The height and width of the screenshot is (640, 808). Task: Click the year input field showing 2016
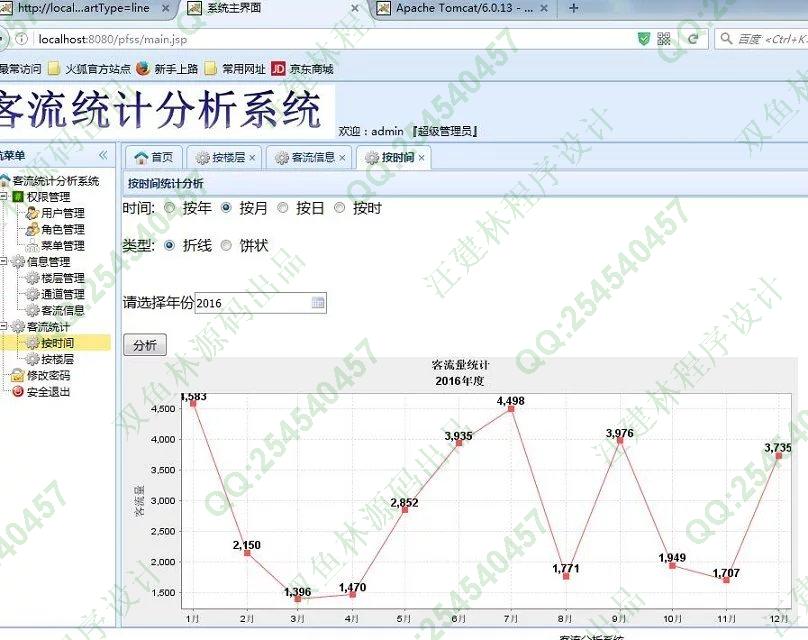250,303
